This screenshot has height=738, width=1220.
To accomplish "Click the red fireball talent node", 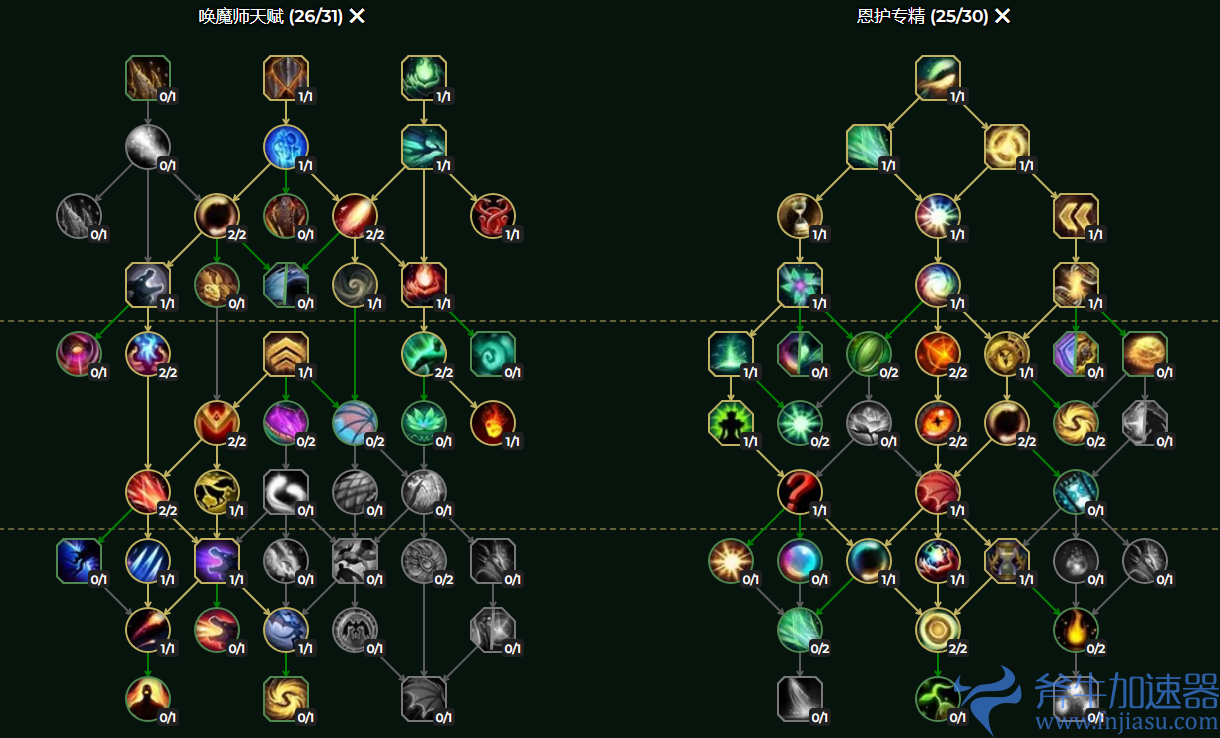I will (493, 423).
